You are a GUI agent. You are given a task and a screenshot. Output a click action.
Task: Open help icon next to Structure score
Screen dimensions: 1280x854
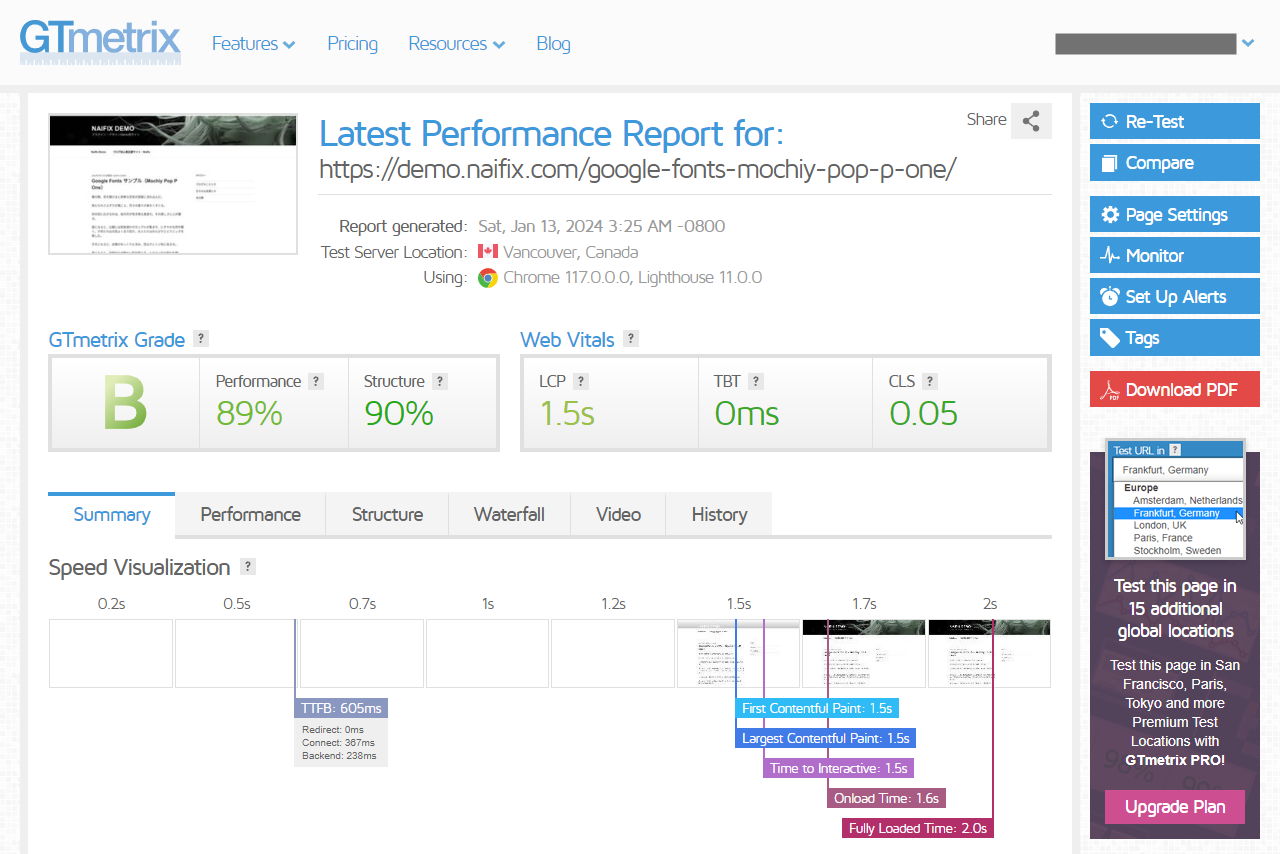tap(440, 381)
